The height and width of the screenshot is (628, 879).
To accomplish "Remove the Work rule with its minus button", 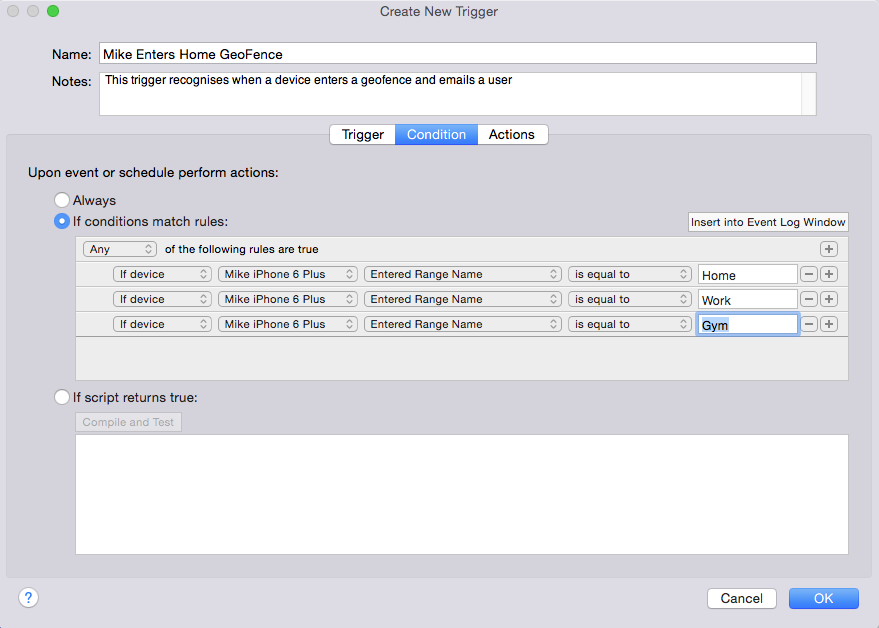I will tap(808, 299).
